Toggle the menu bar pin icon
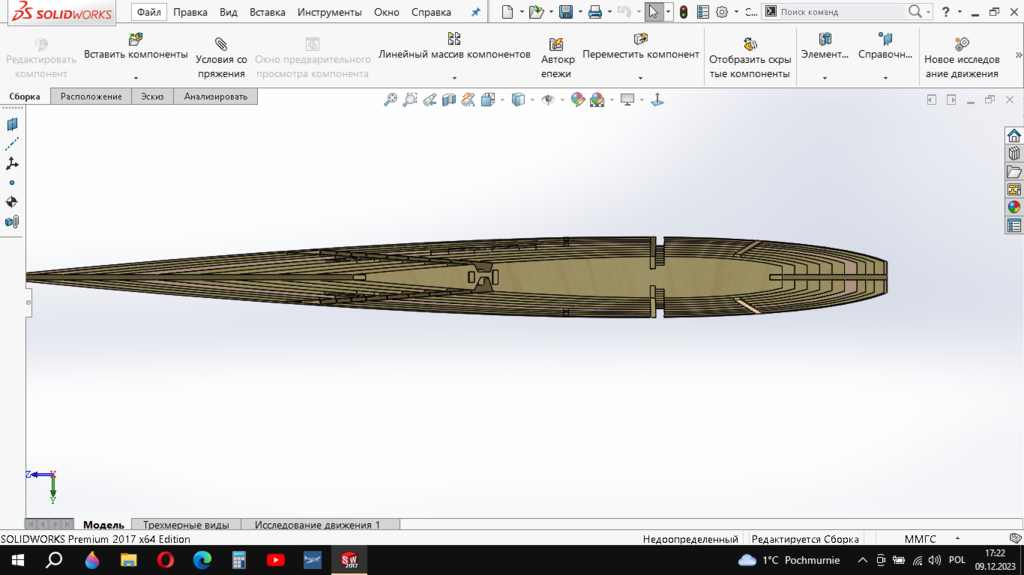The image size is (1024, 575). pos(476,12)
